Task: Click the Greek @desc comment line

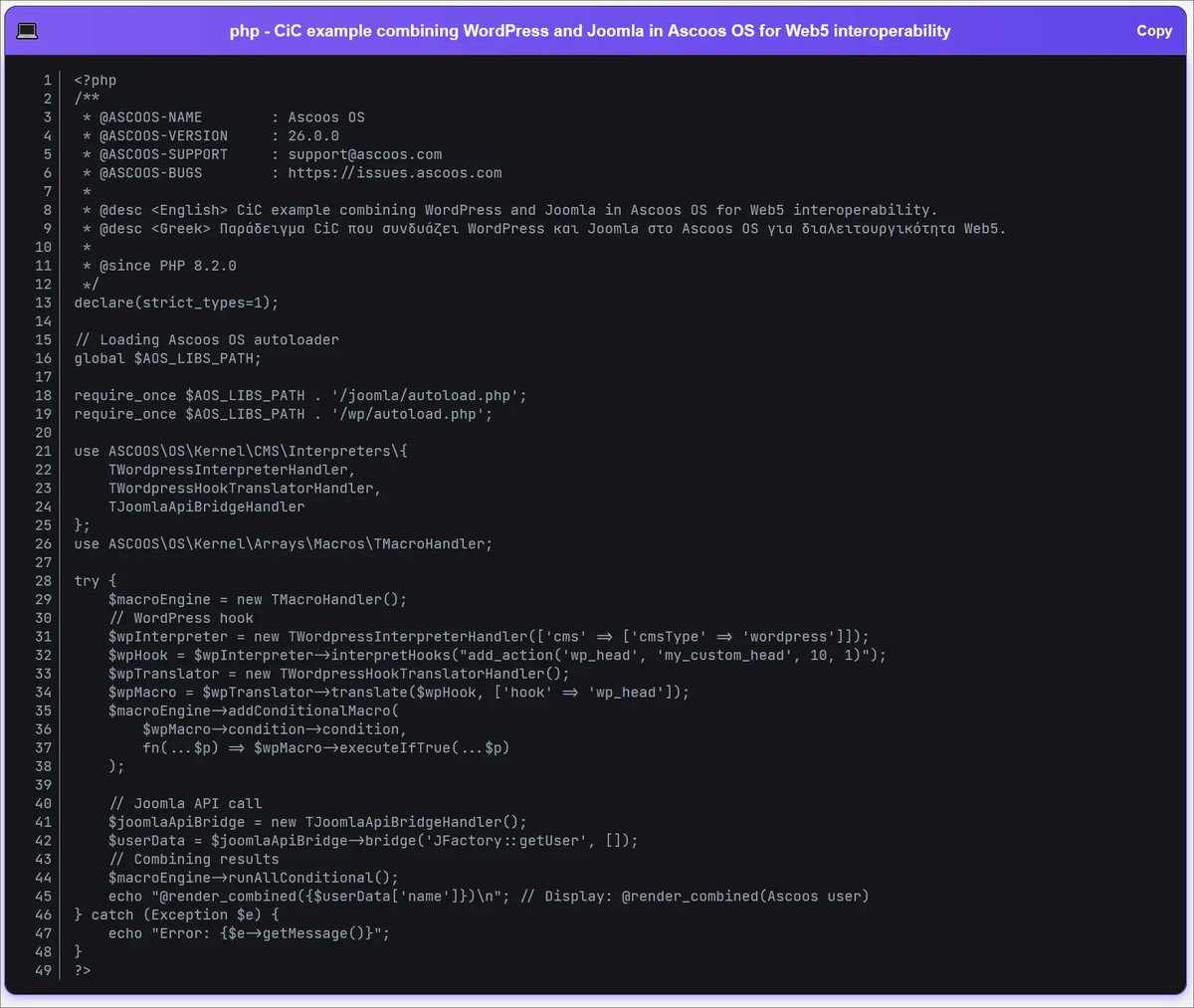Action: pyautogui.click(x=544, y=229)
